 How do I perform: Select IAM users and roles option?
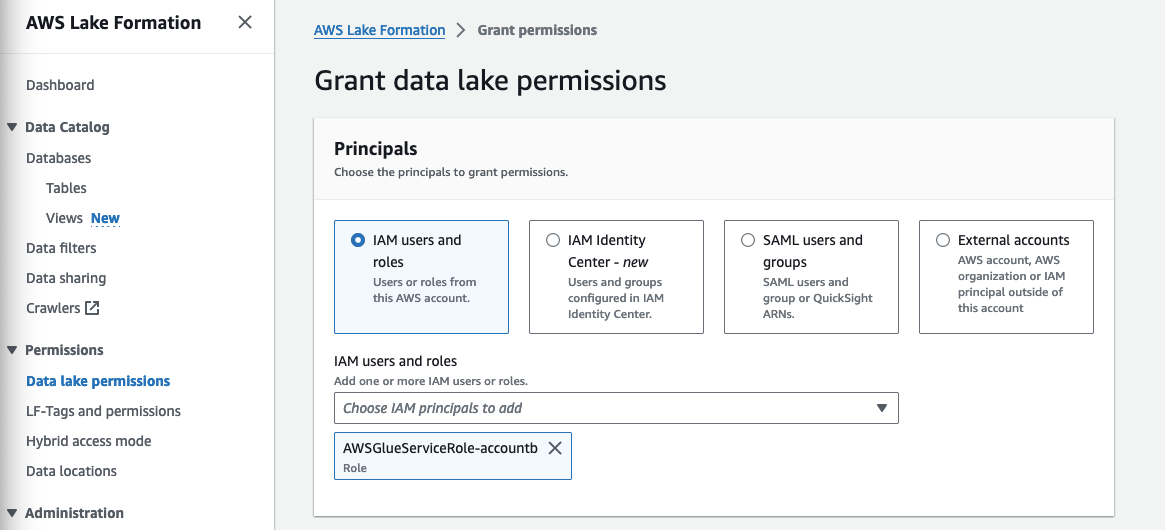click(358, 240)
